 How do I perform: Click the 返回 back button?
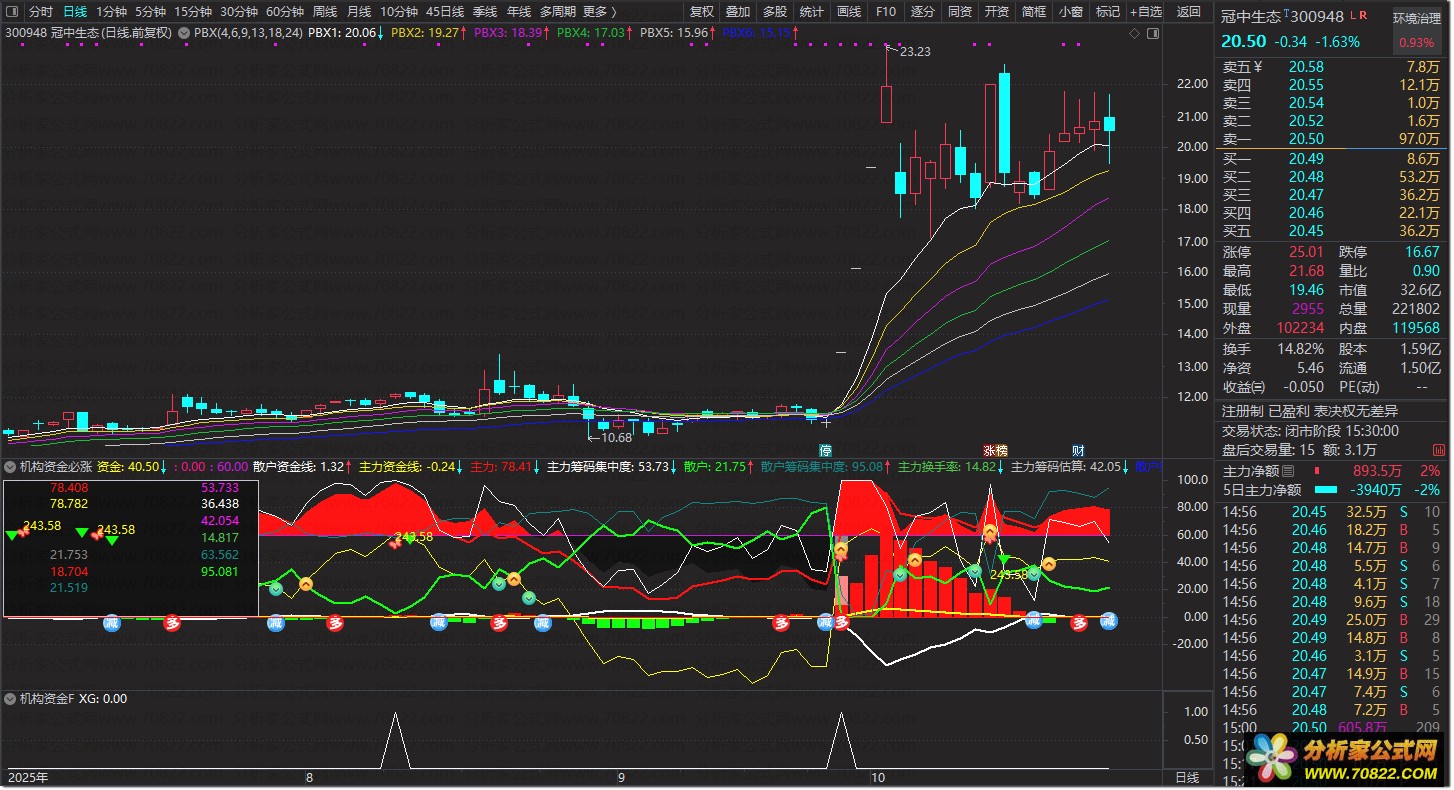click(1188, 12)
